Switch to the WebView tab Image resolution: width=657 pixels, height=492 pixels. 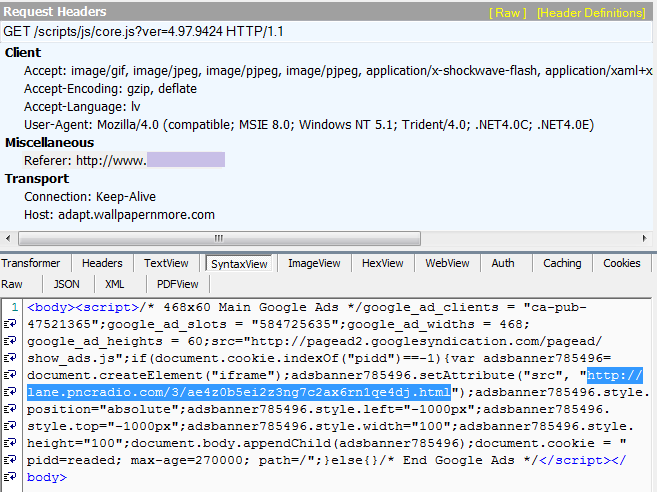coord(447,263)
